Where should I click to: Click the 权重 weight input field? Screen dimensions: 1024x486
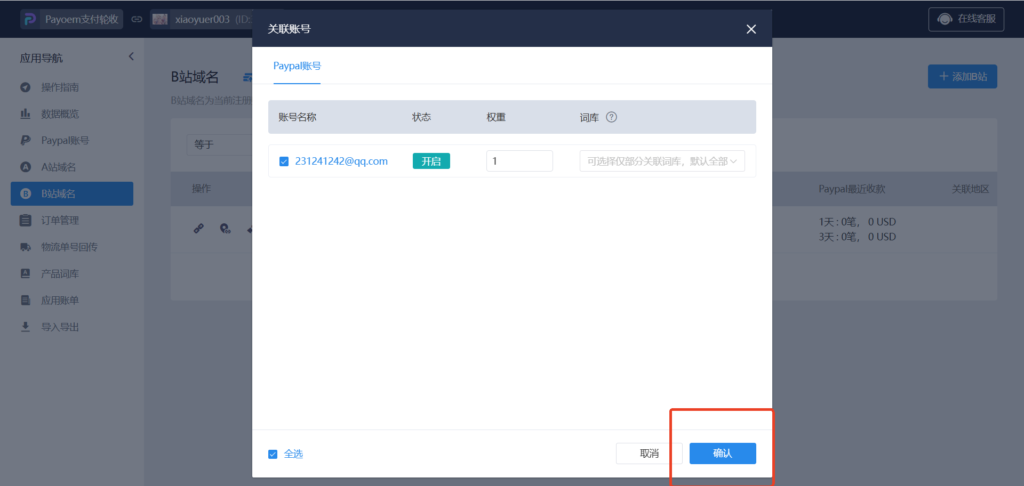[x=519, y=161]
